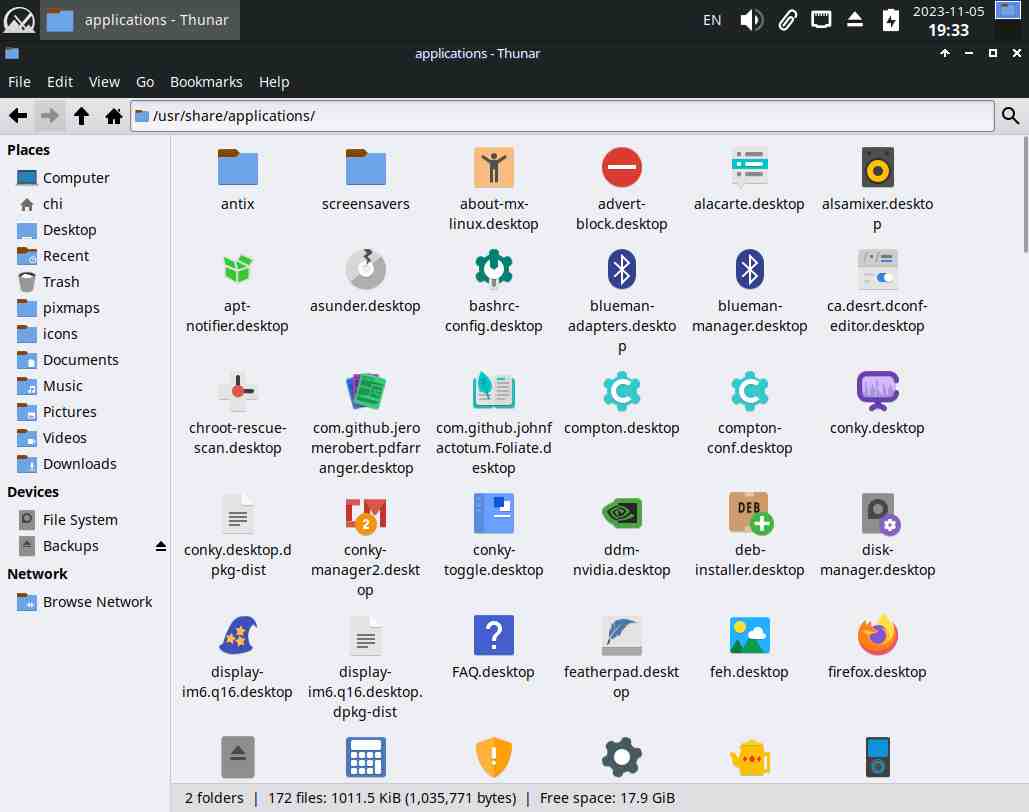Select about-mx-linux.desktop file icon
Image resolution: width=1029 pixels, height=812 pixels.
[x=494, y=167]
